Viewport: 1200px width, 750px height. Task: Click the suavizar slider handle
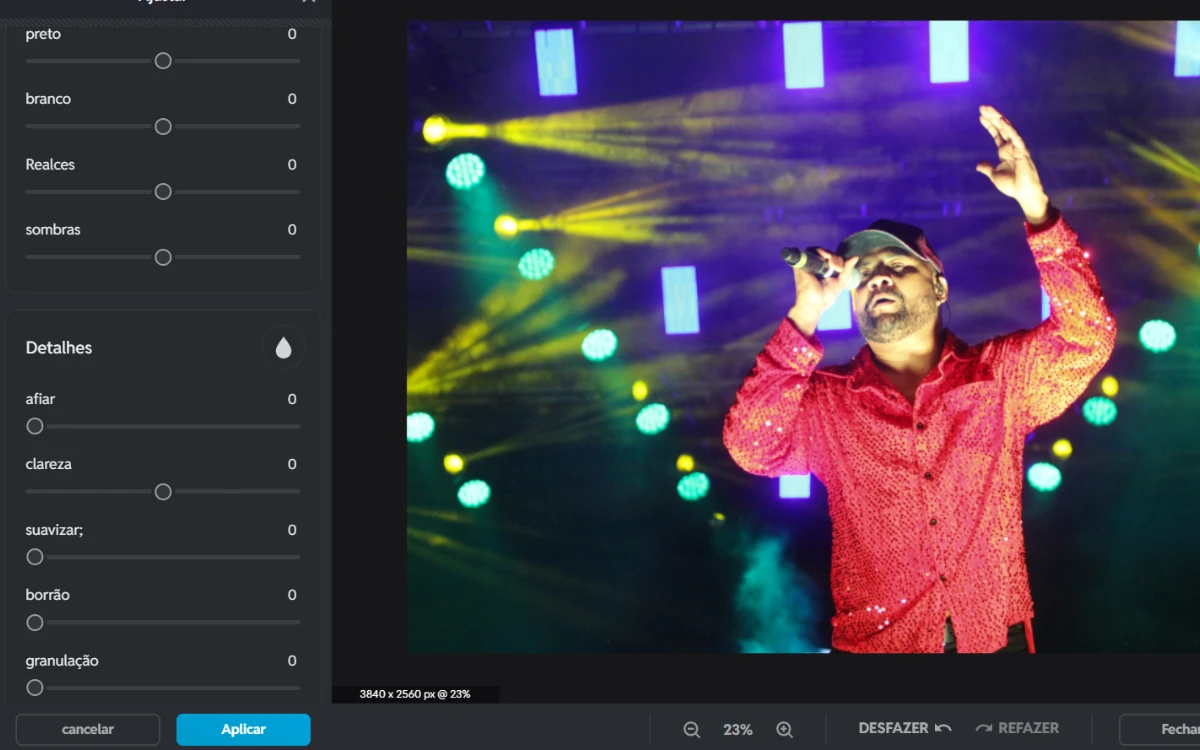(x=35, y=557)
